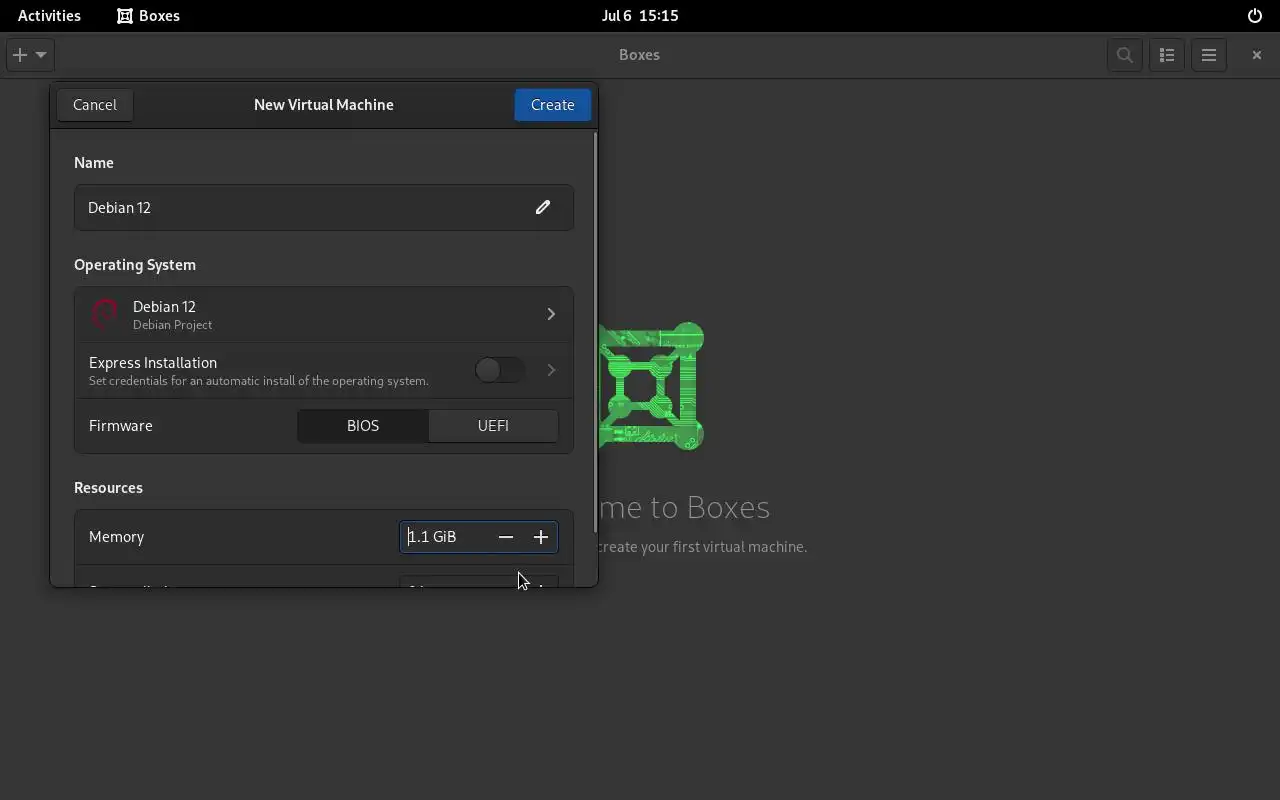Click the dialog's vertical scrollbar
1280x800 pixels.
[595, 332]
